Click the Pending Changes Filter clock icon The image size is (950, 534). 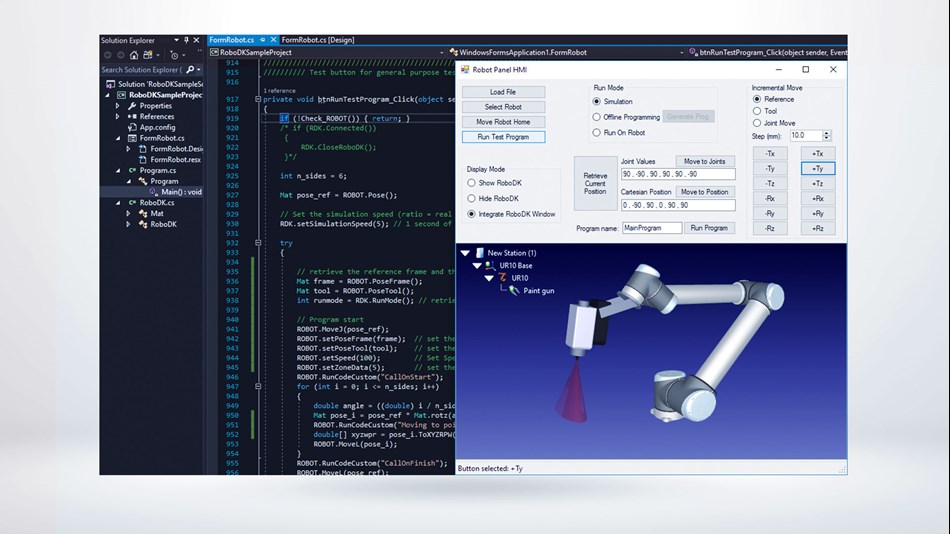[x=174, y=55]
